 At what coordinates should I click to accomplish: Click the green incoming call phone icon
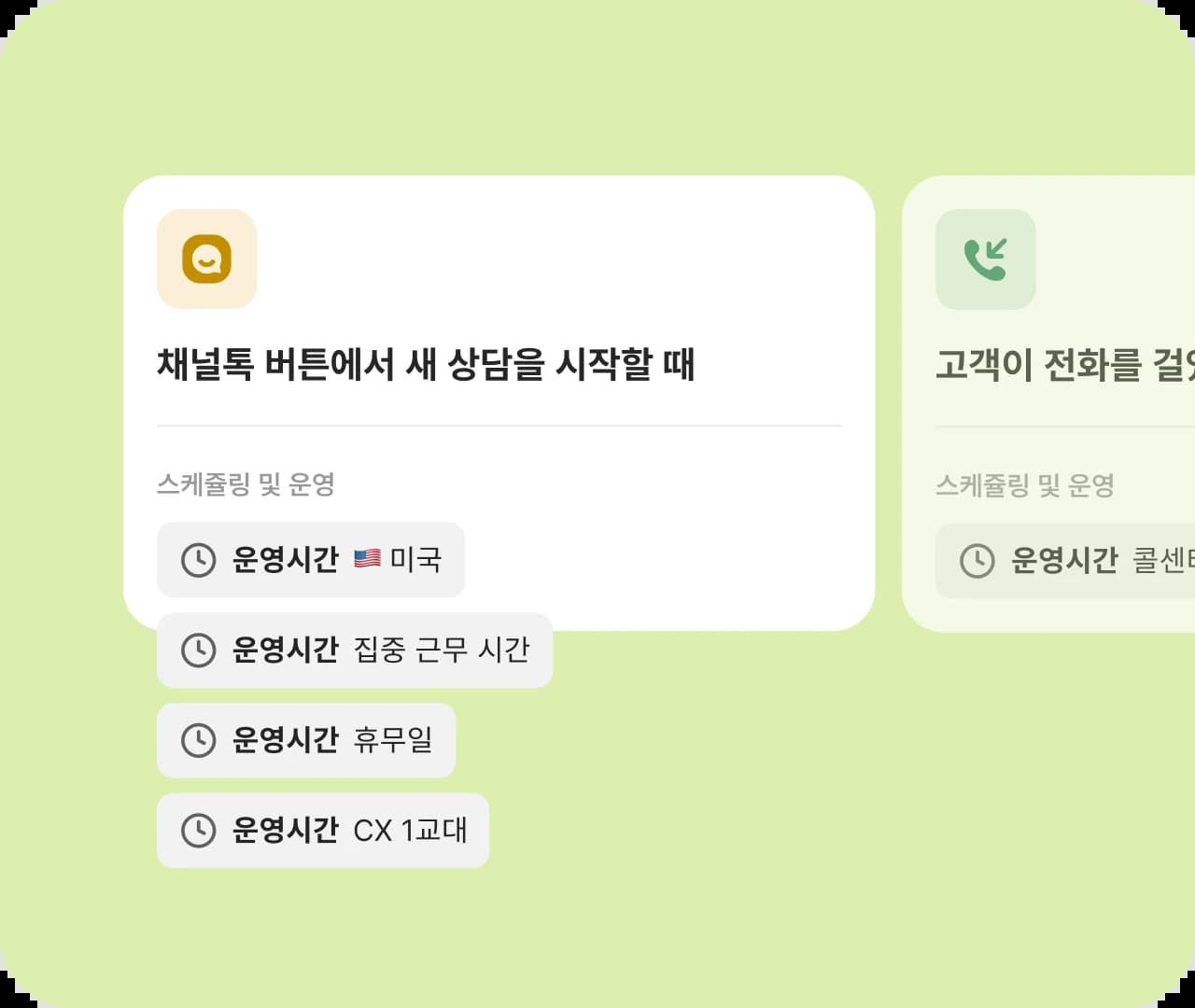pos(987,259)
